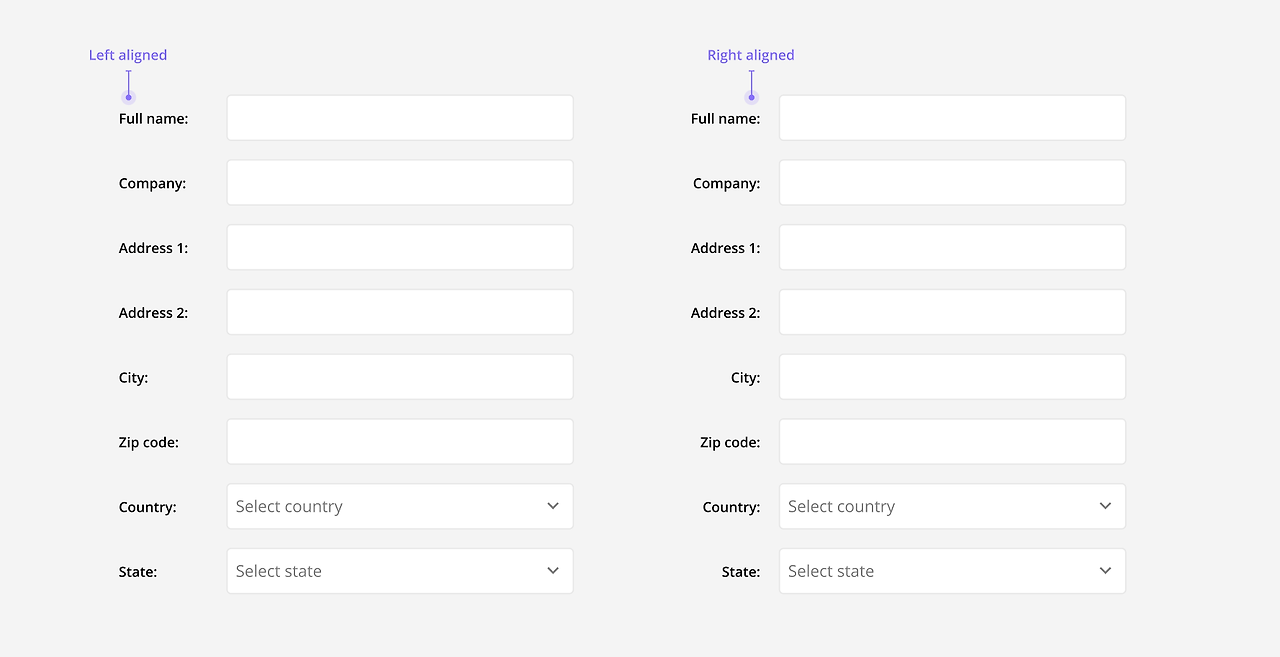
Task: Open Select country dropdown in right-aligned form
Action: pos(952,506)
